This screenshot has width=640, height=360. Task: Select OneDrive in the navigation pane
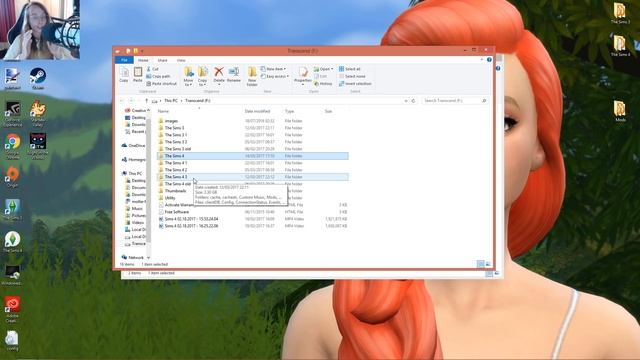point(133,145)
